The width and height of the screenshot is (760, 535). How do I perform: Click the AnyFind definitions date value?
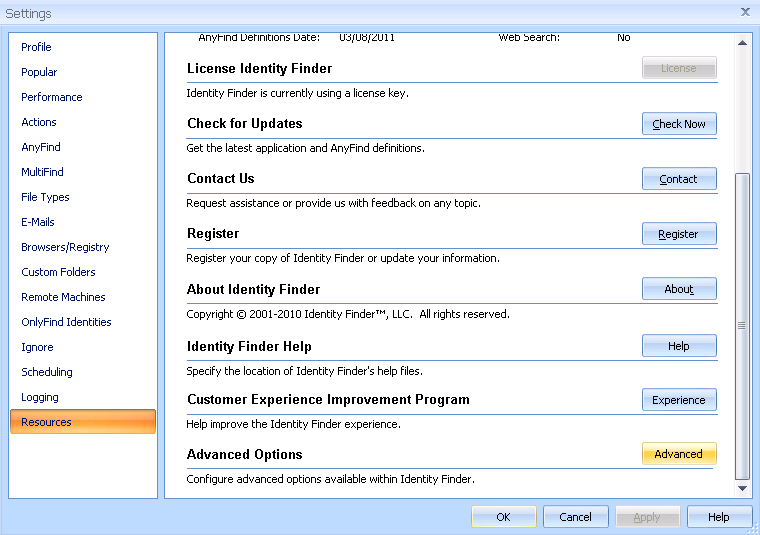pos(367,37)
